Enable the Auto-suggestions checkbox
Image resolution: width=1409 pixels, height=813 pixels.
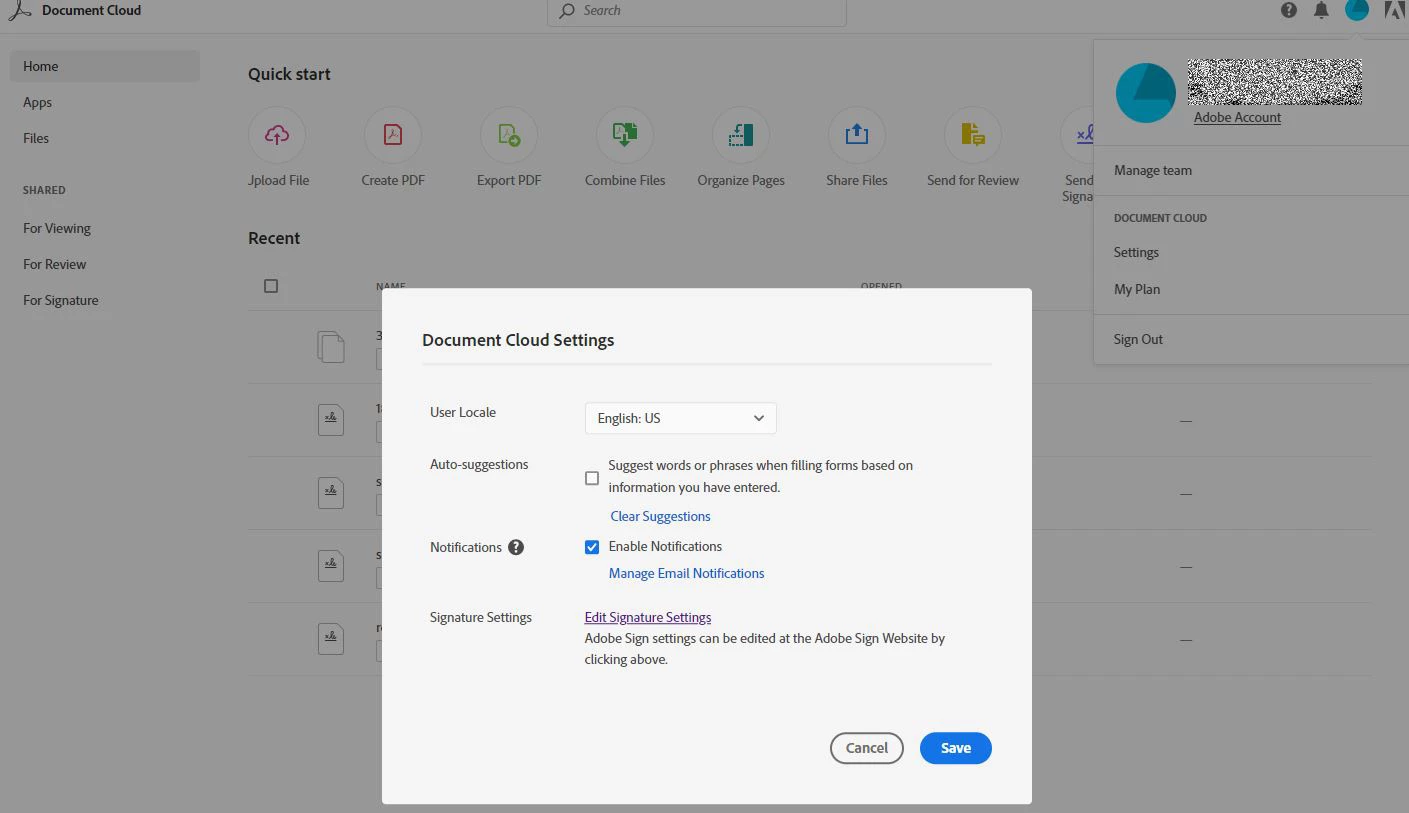(x=592, y=478)
